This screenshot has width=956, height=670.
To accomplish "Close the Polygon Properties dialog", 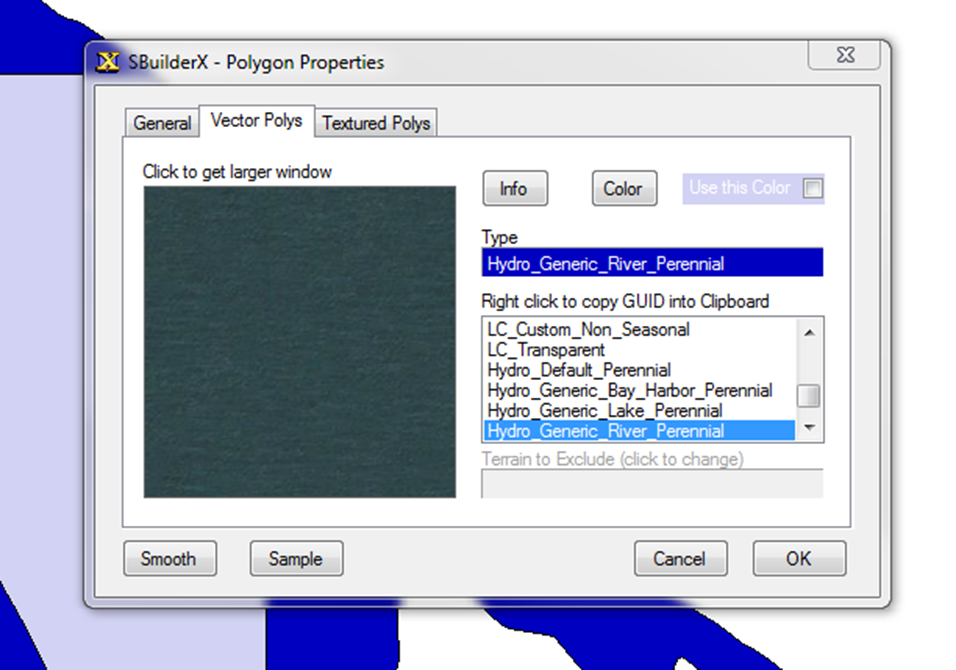I will click(x=845, y=57).
